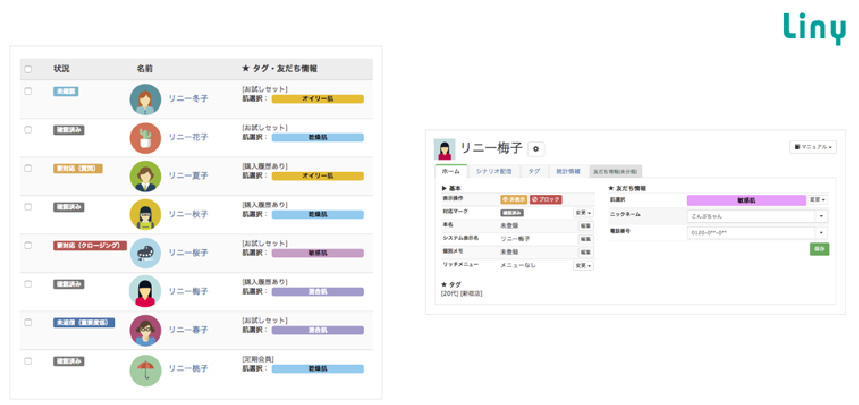Click the purple 混合肌 bar for リニー春子

coord(318,330)
